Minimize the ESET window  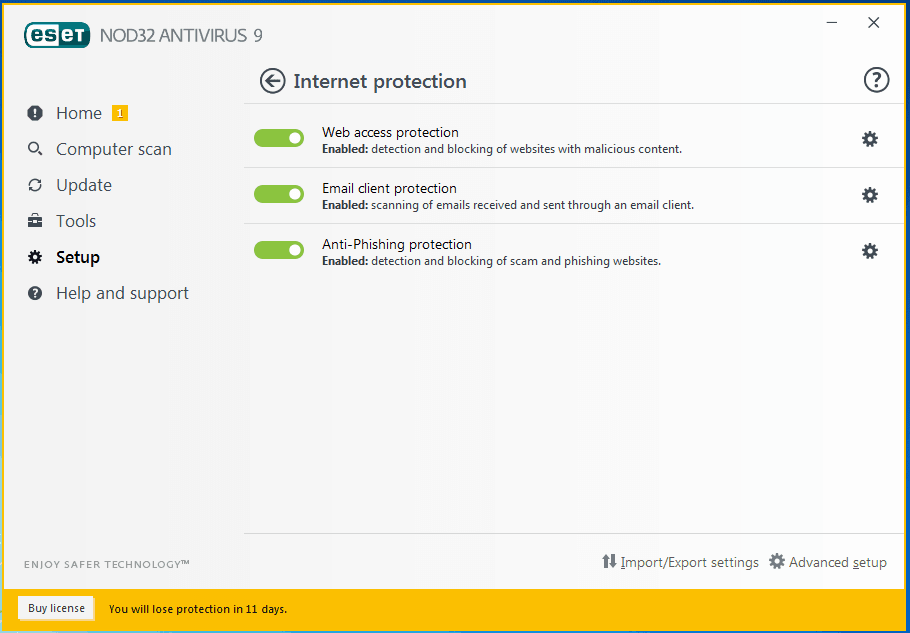[832, 23]
